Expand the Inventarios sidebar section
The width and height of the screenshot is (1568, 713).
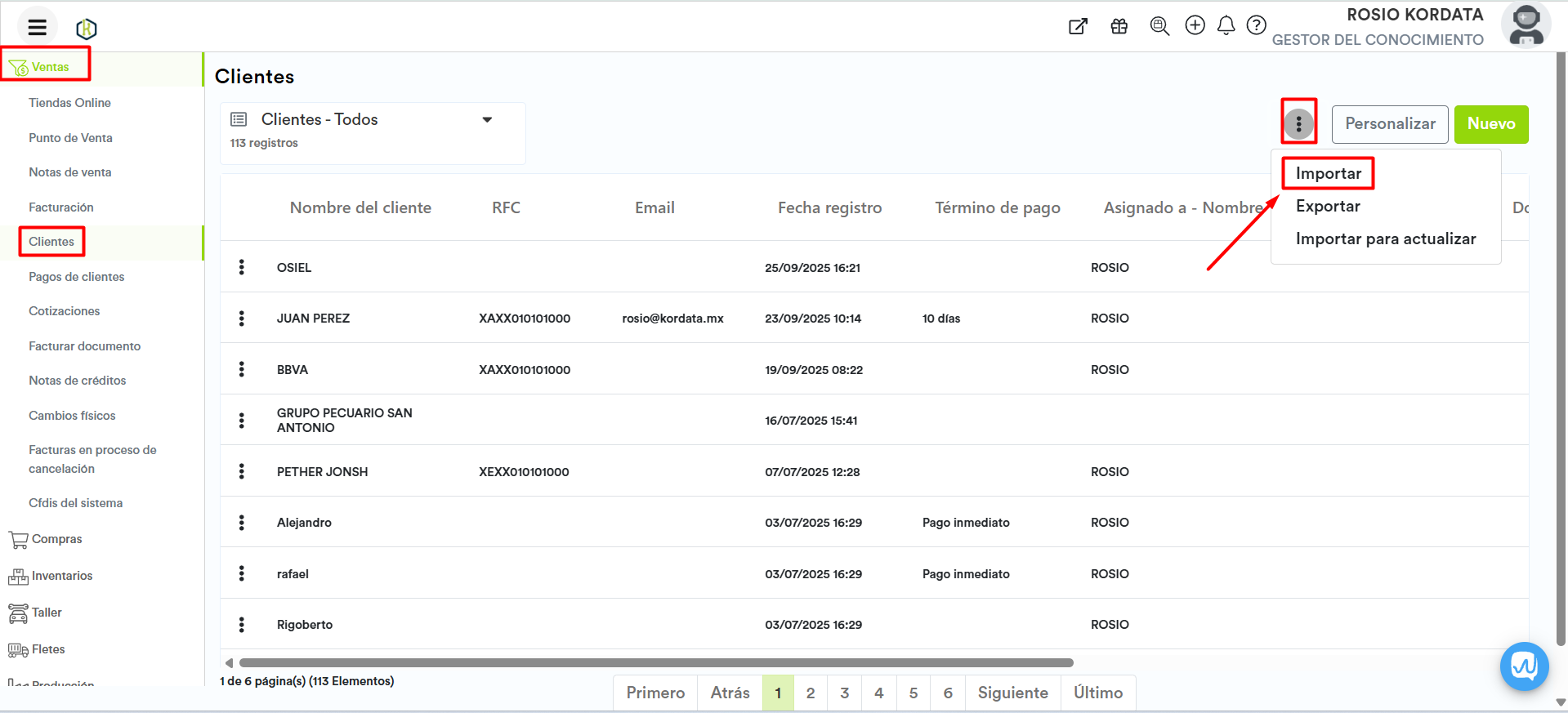click(61, 576)
